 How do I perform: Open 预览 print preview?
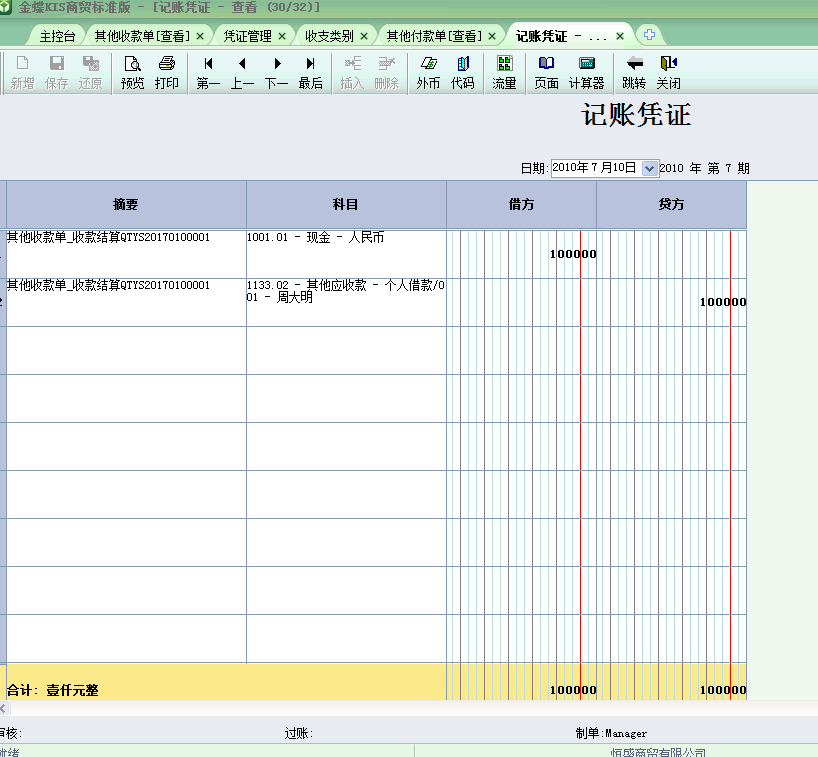point(133,73)
